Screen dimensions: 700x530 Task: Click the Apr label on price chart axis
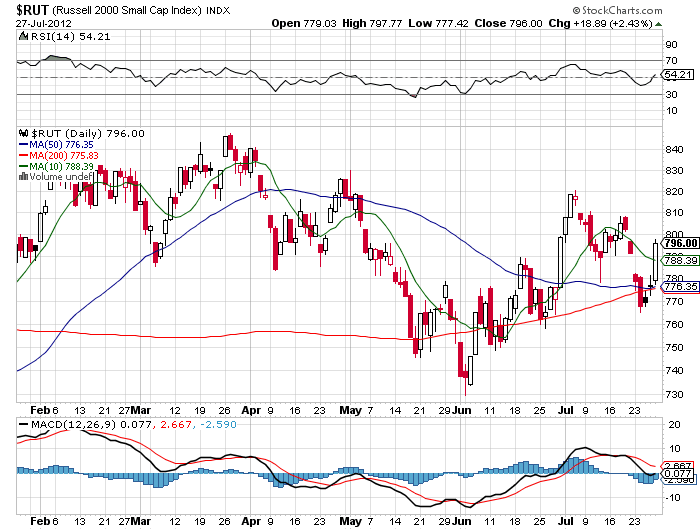tap(251, 410)
